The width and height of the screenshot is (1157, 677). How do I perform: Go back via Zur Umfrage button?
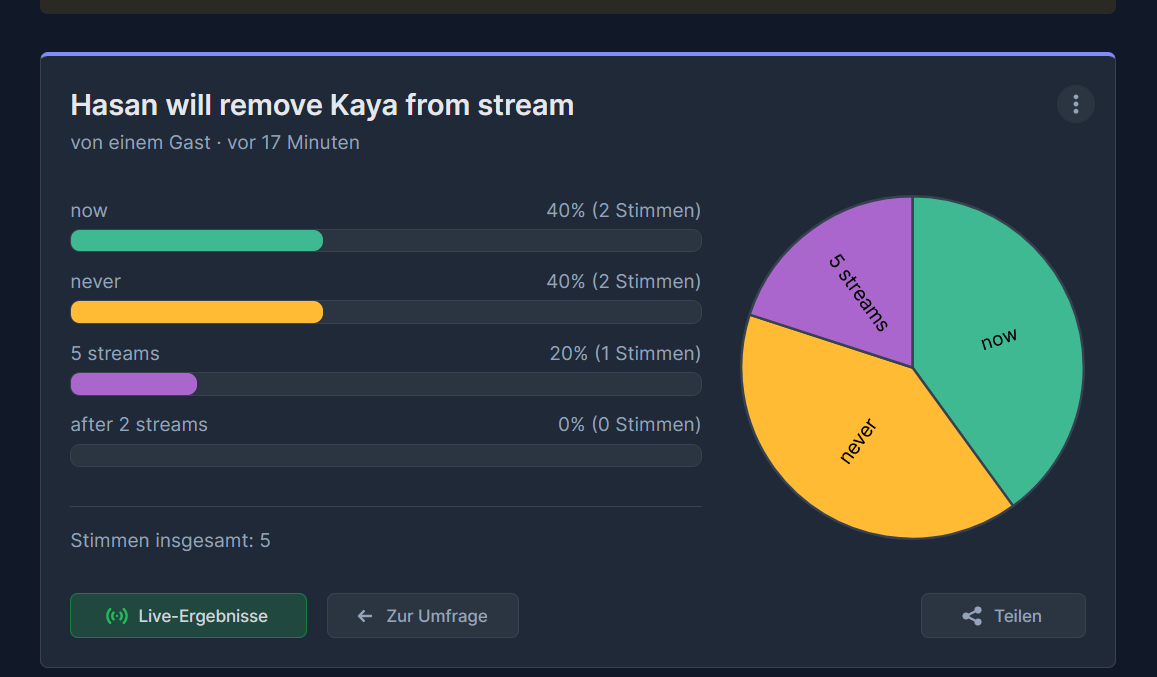pyautogui.click(x=423, y=616)
